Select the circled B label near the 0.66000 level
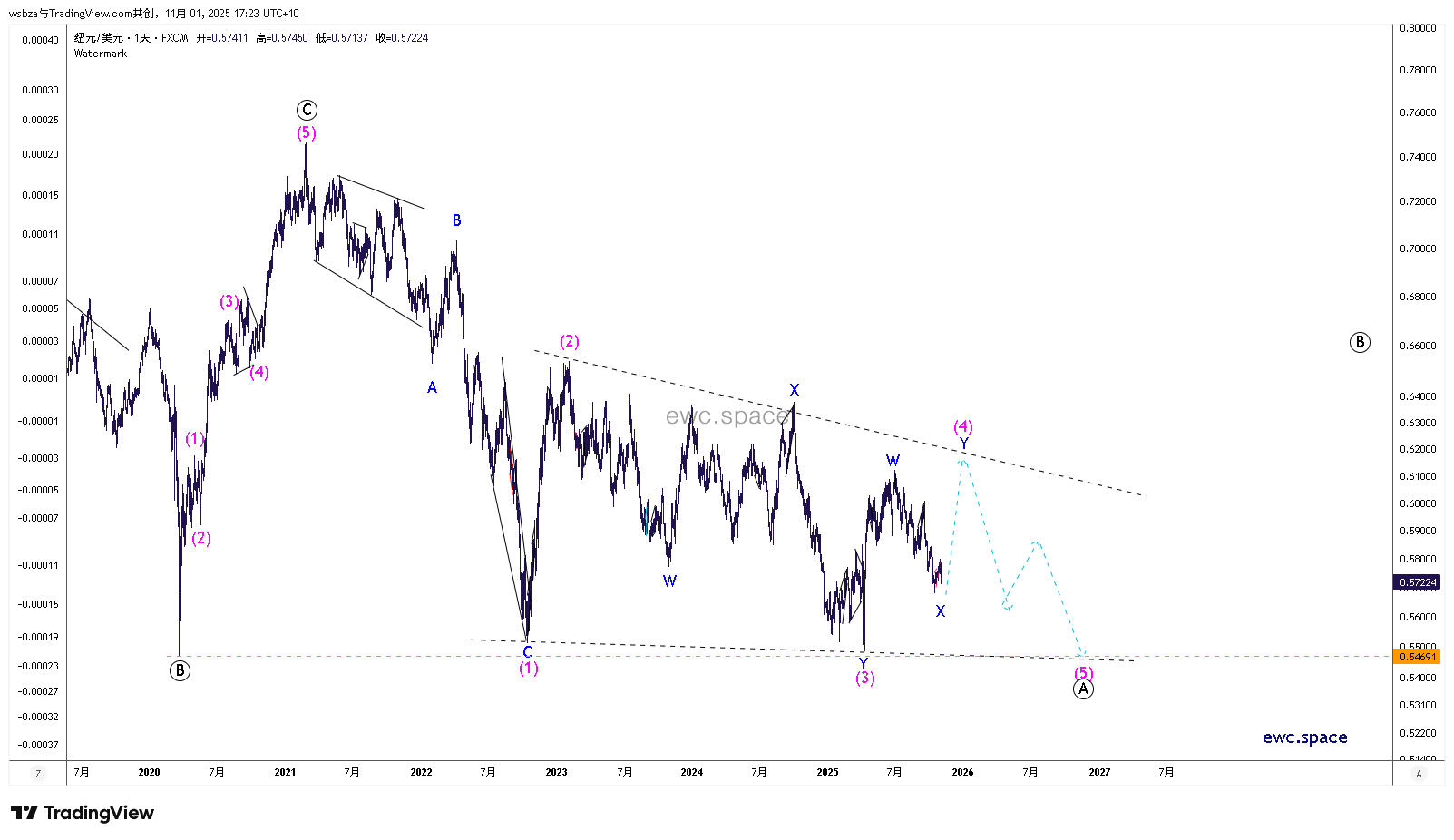 point(1359,342)
